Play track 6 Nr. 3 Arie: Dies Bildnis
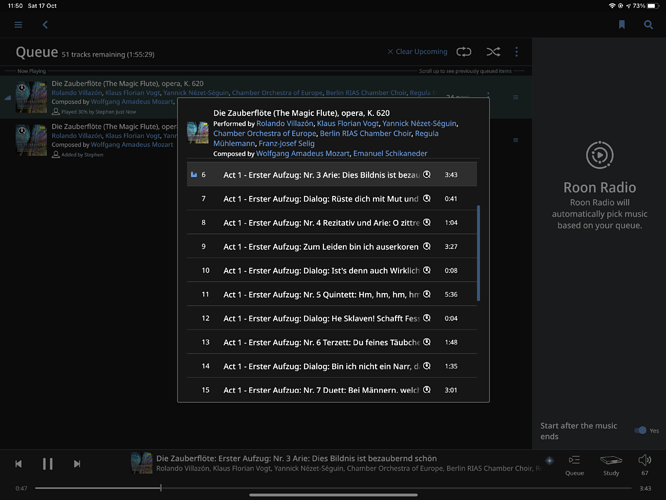666x500 pixels. pos(332,175)
